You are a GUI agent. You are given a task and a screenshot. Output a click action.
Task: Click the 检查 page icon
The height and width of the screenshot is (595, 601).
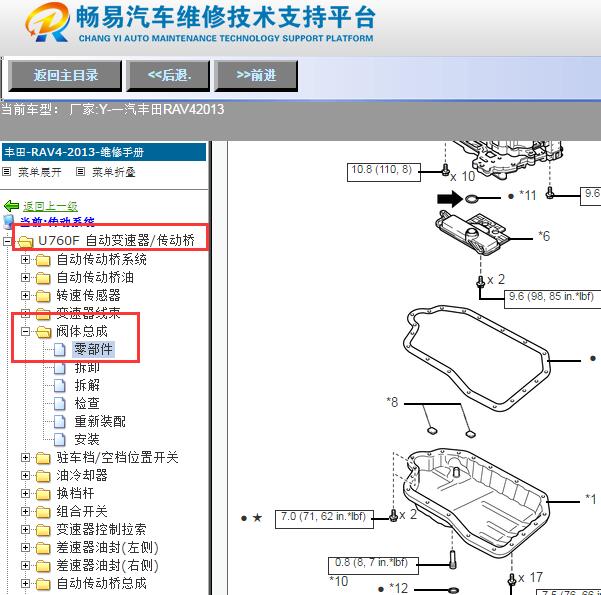point(59,404)
